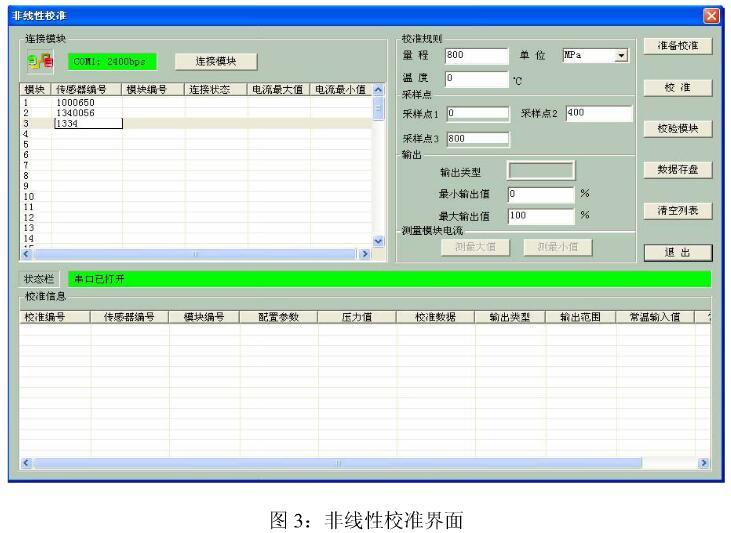Click the 采样点3 input field
The height and width of the screenshot is (533, 731).
pos(476,139)
